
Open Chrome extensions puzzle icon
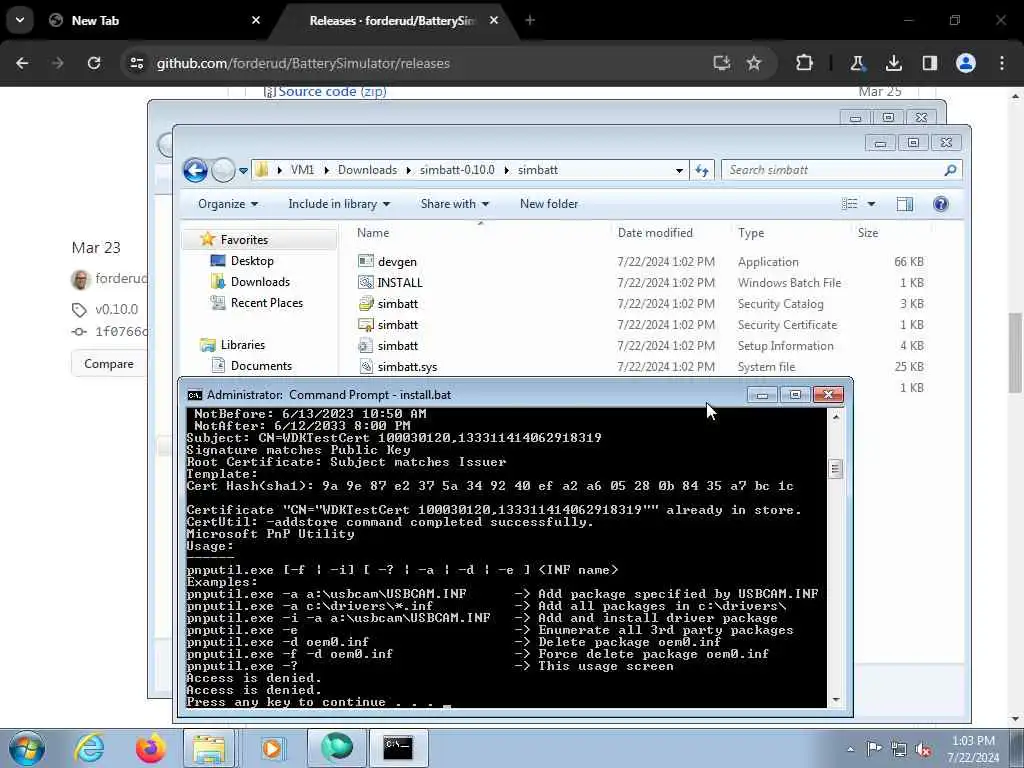(x=805, y=63)
